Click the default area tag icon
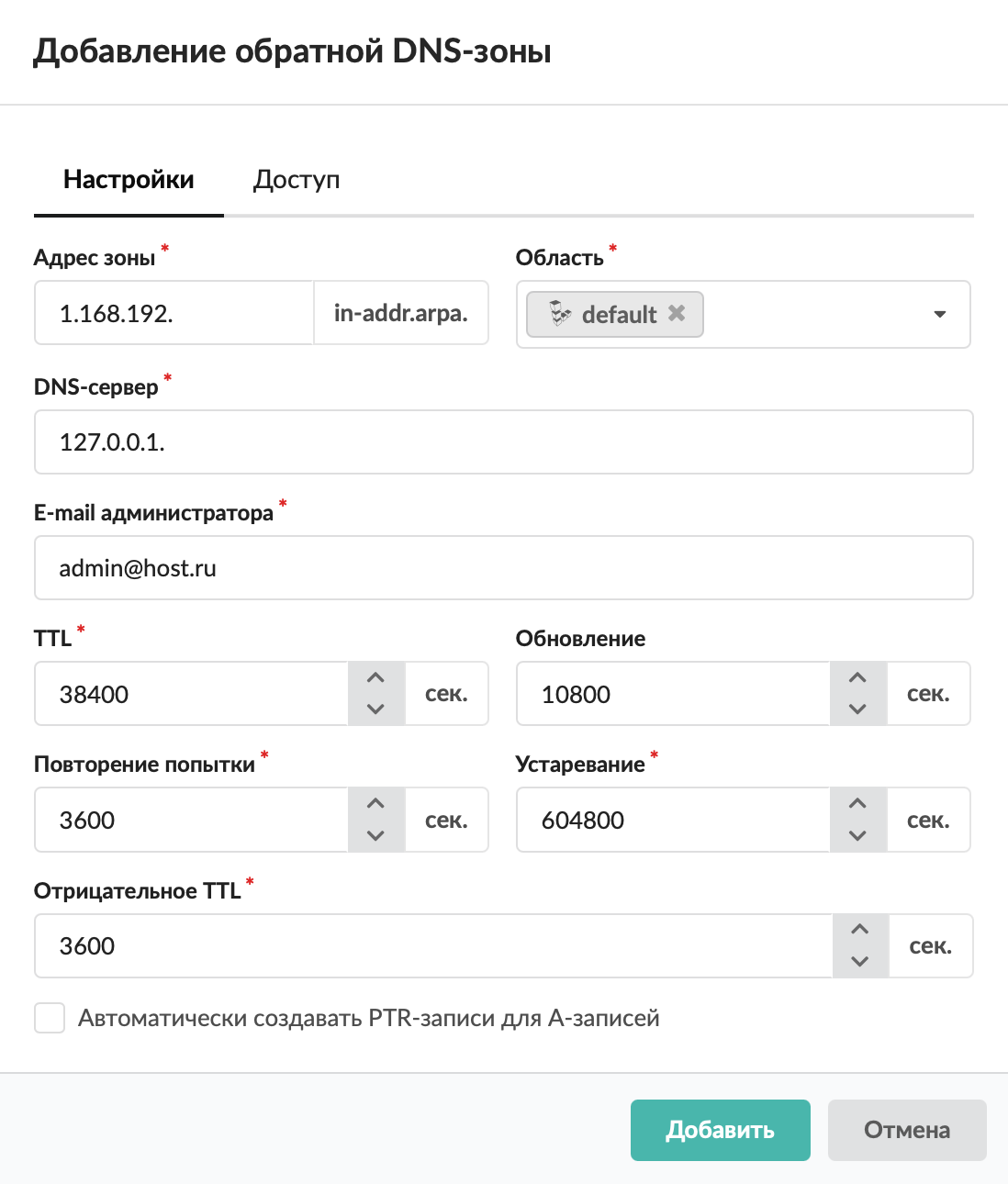The width and height of the screenshot is (1008, 1184). 560,314
